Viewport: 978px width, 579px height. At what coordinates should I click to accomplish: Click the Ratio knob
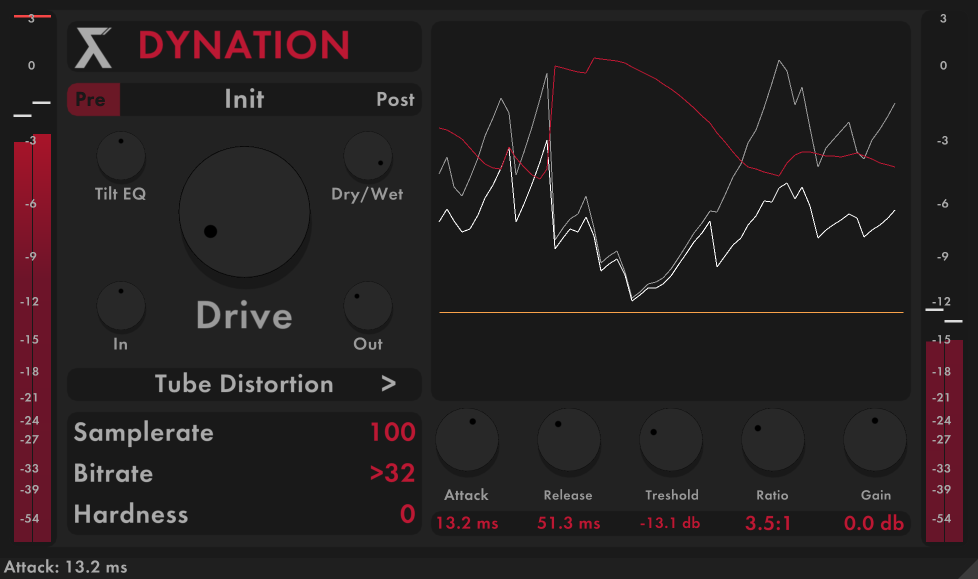click(773, 440)
